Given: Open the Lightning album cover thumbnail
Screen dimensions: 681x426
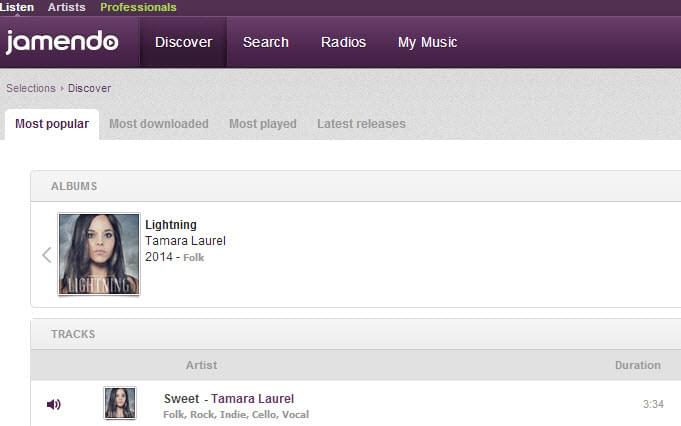Looking at the screenshot, I should (x=99, y=254).
